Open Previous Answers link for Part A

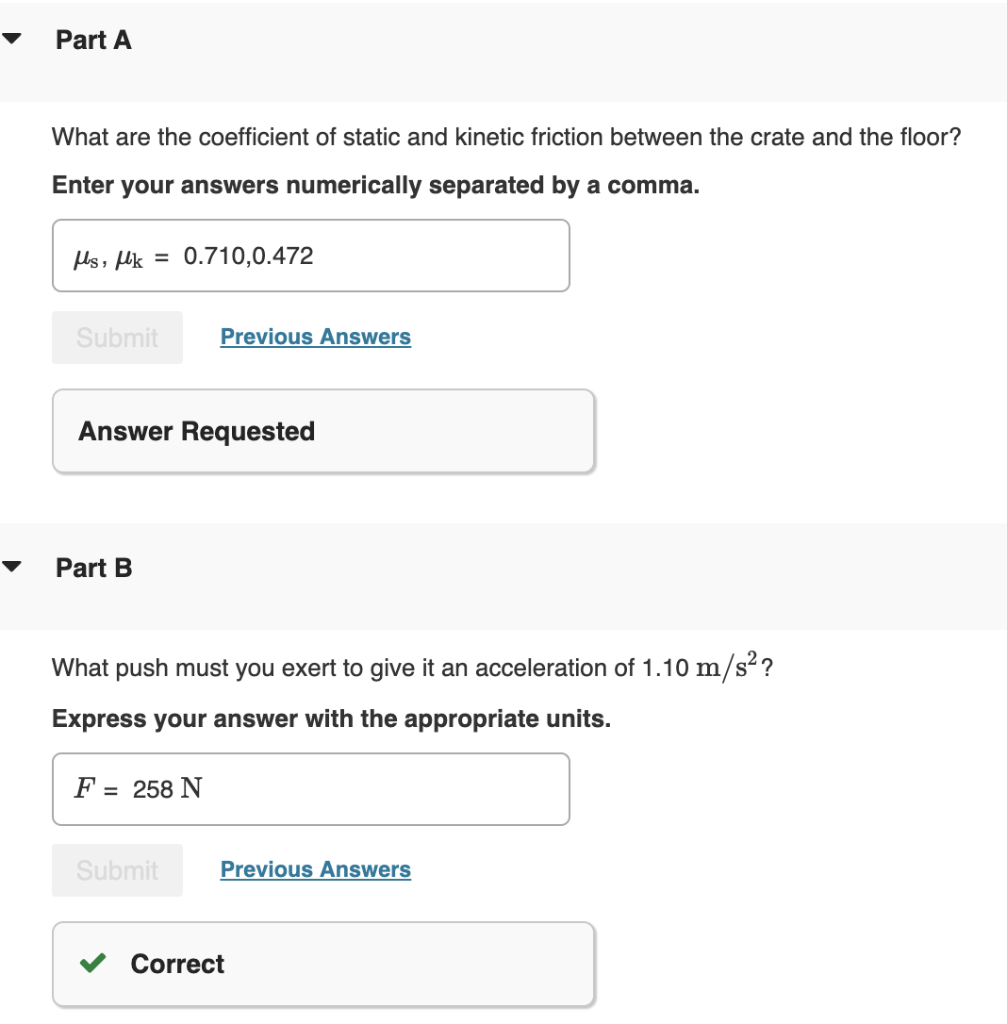pos(315,337)
